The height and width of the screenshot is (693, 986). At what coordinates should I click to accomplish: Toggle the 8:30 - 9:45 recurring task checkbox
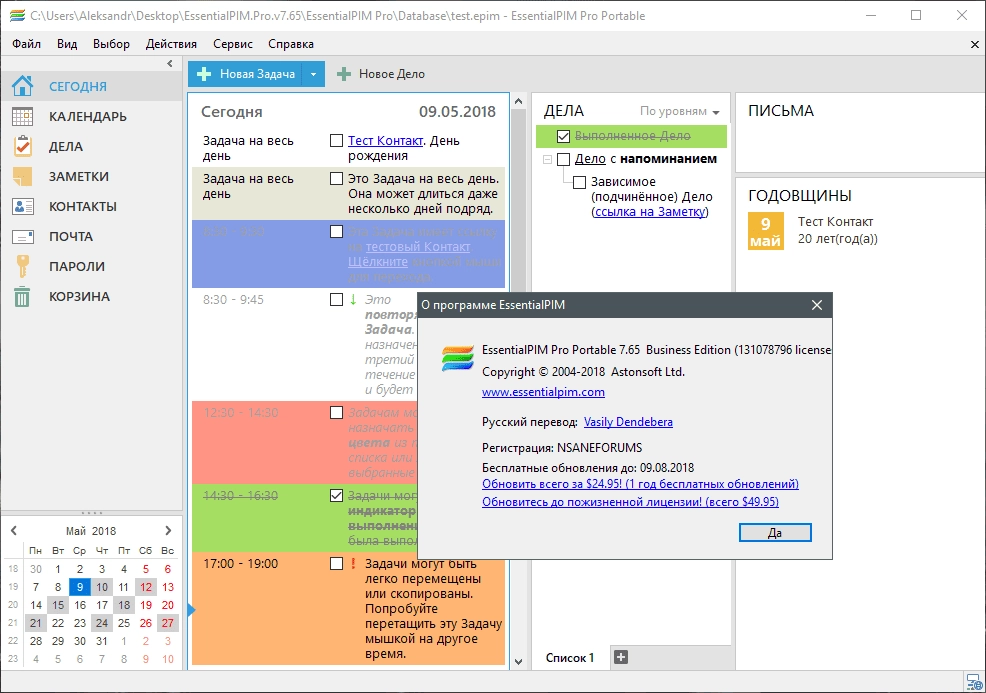coord(336,299)
